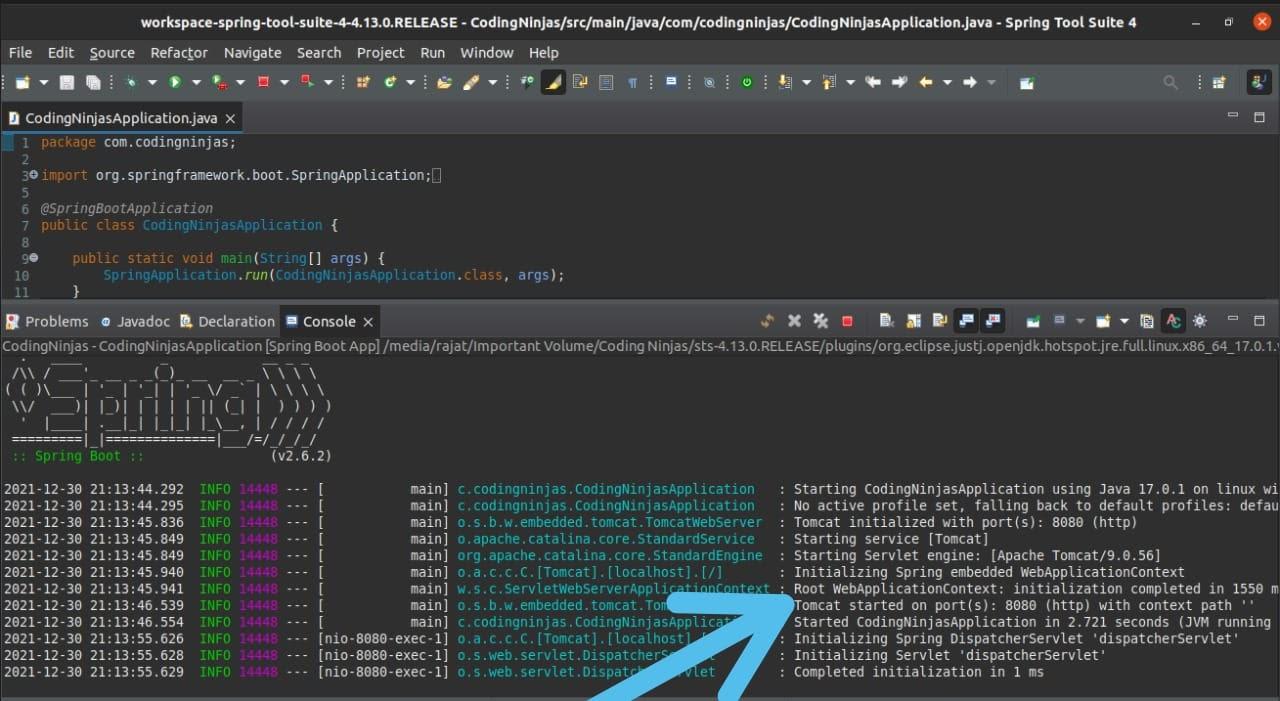Open the Run configurations dropdown
Viewport: 1280px width, 701px height.
tap(196, 82)
